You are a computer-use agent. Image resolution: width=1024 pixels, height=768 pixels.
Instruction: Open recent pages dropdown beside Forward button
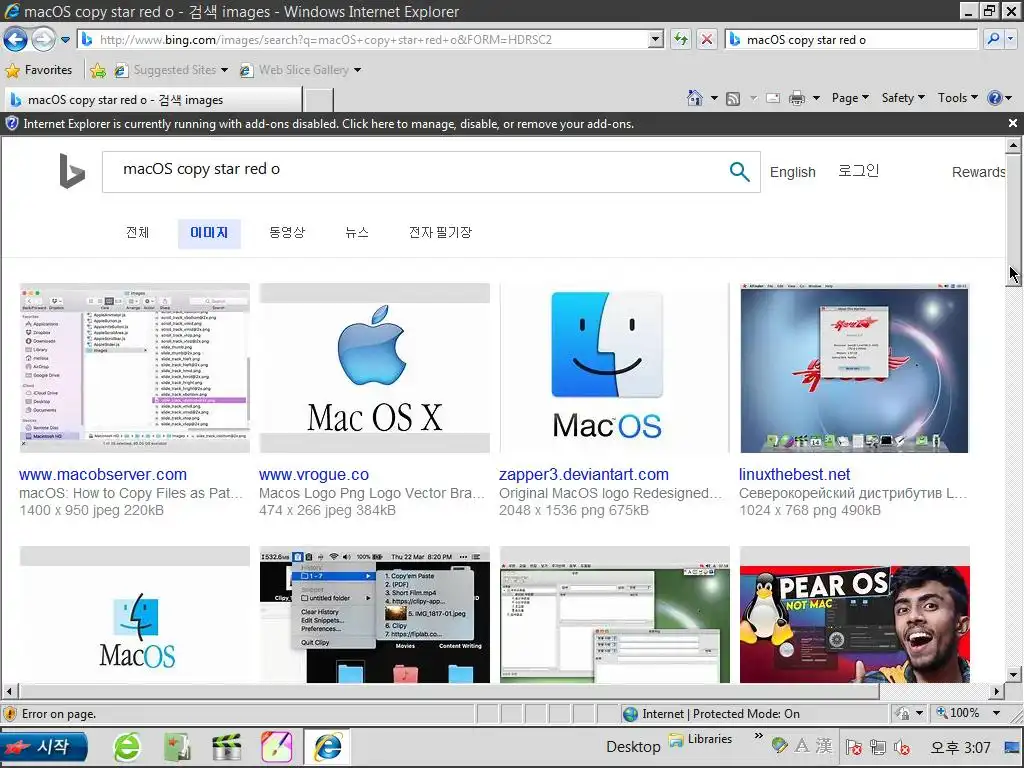pyautogui.click(x=65, y=40)
